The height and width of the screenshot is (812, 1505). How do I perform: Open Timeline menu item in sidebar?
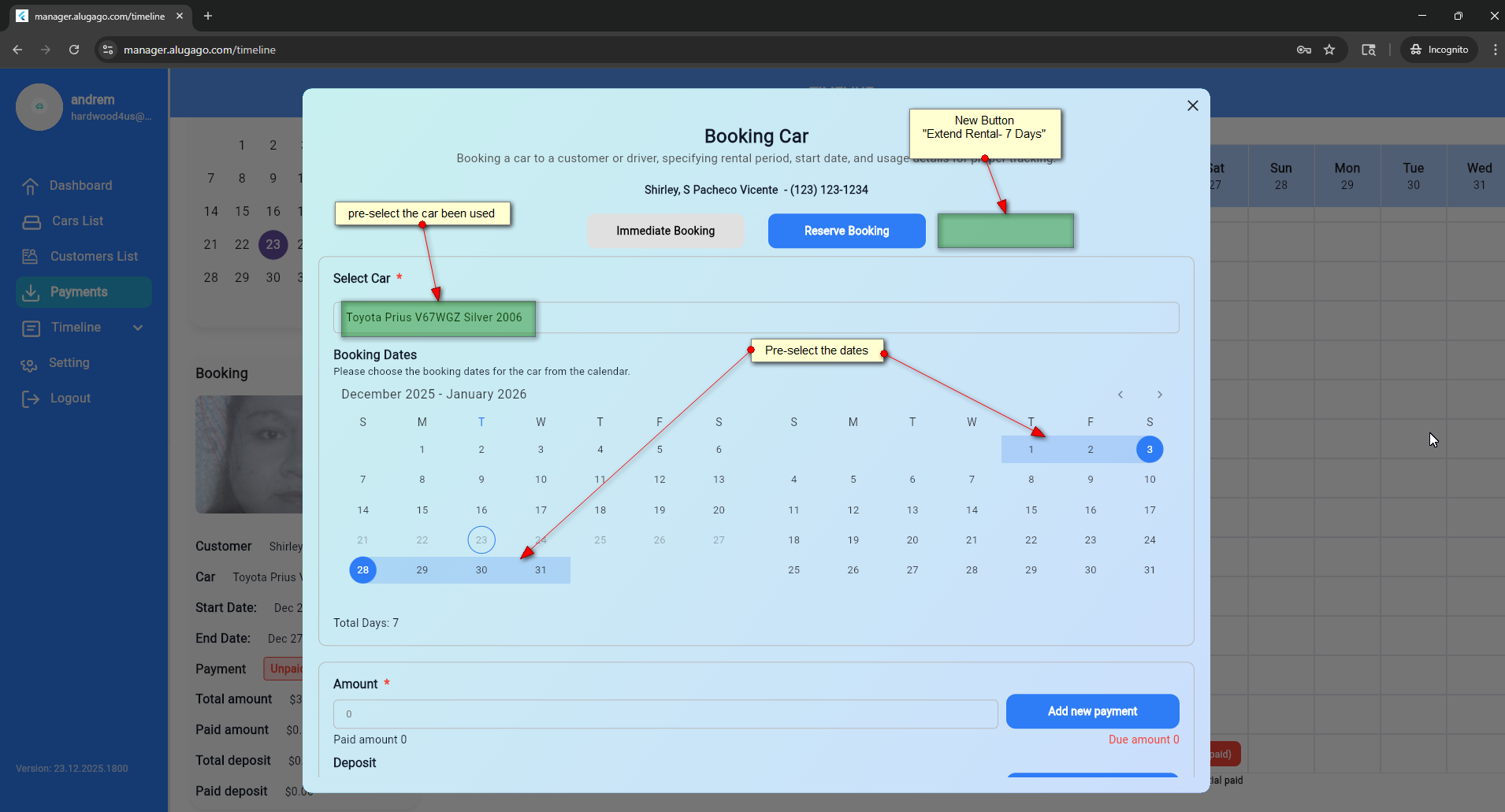click(x=76, y=328)
